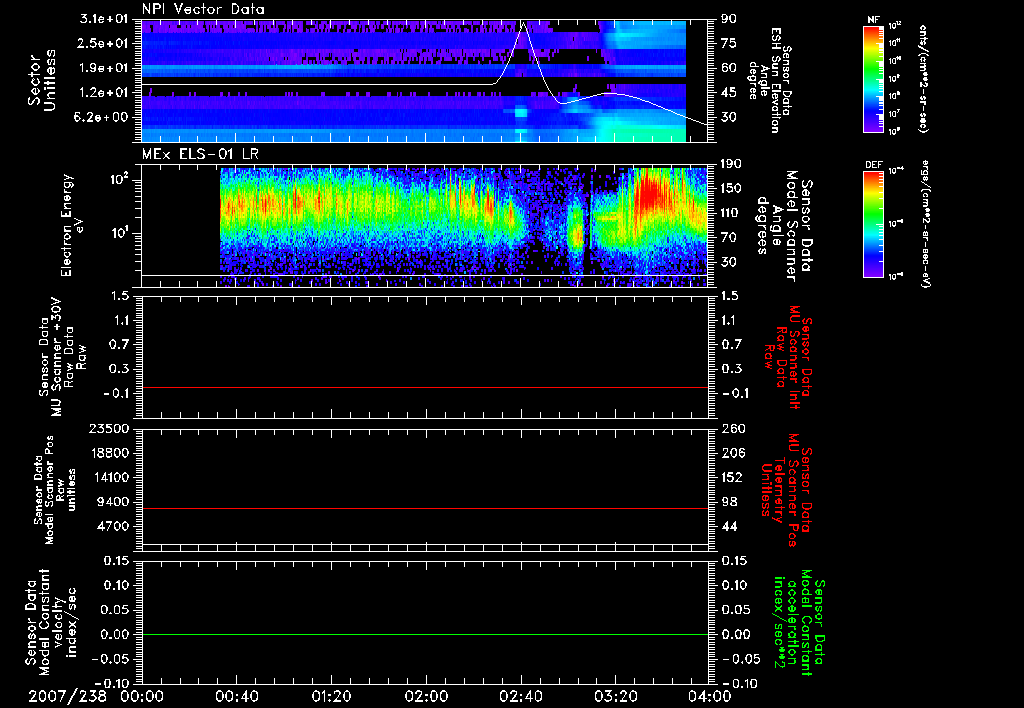The height and width of the screenshot is (708, 1024).
Task: Click the 04:00 time tick label
Action: 710,696
